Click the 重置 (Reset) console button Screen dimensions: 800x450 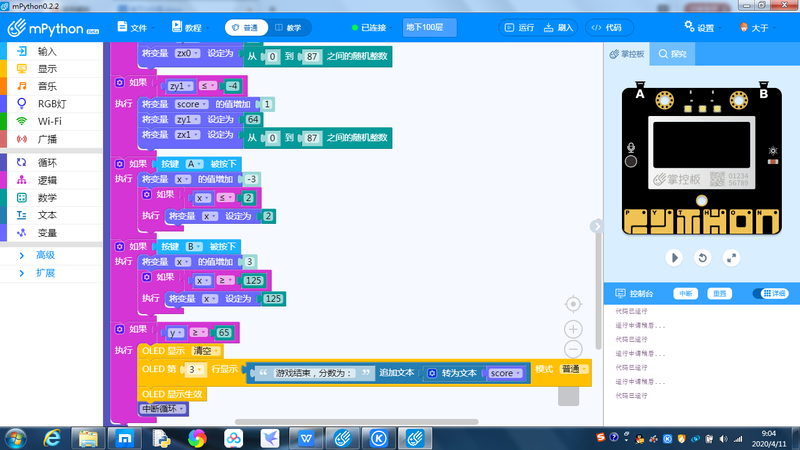point(719,293)
